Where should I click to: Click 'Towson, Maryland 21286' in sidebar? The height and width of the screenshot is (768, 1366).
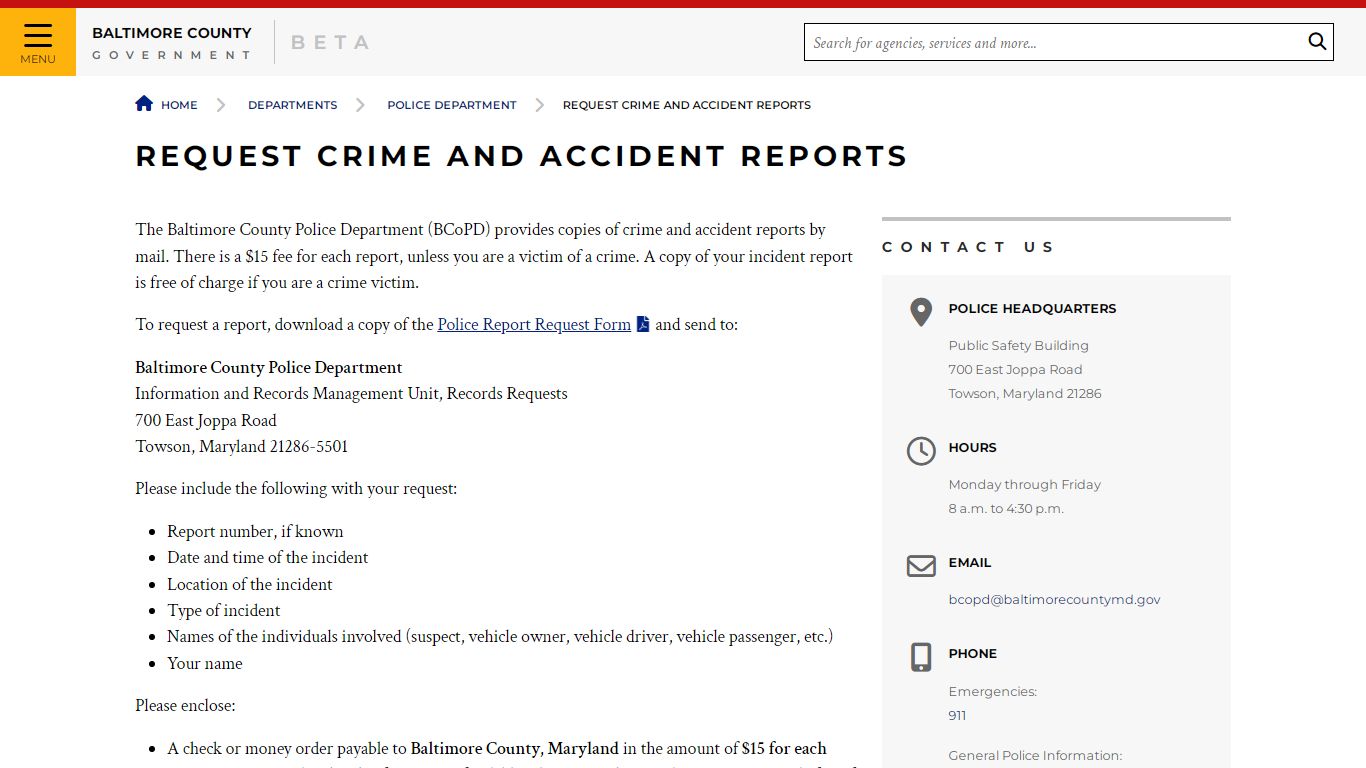point(1025,394)
